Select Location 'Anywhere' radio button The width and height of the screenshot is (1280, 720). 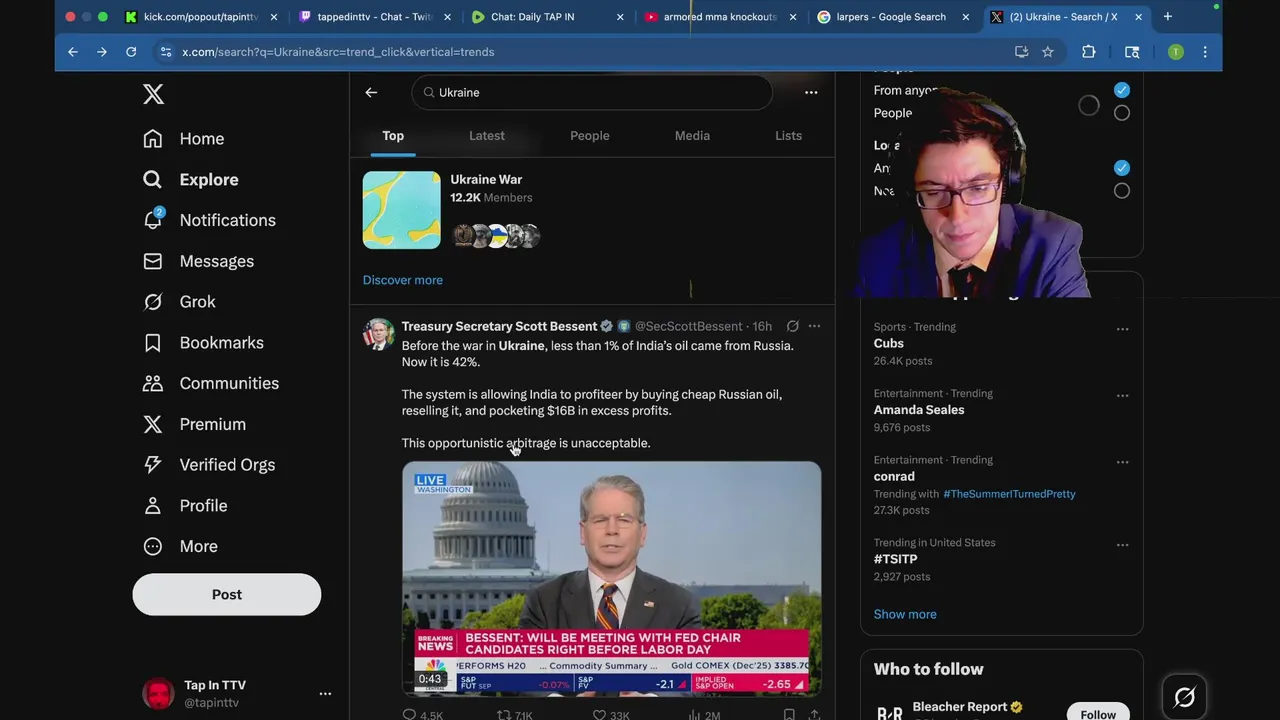pyautogui.click(x=1122, y=168)
